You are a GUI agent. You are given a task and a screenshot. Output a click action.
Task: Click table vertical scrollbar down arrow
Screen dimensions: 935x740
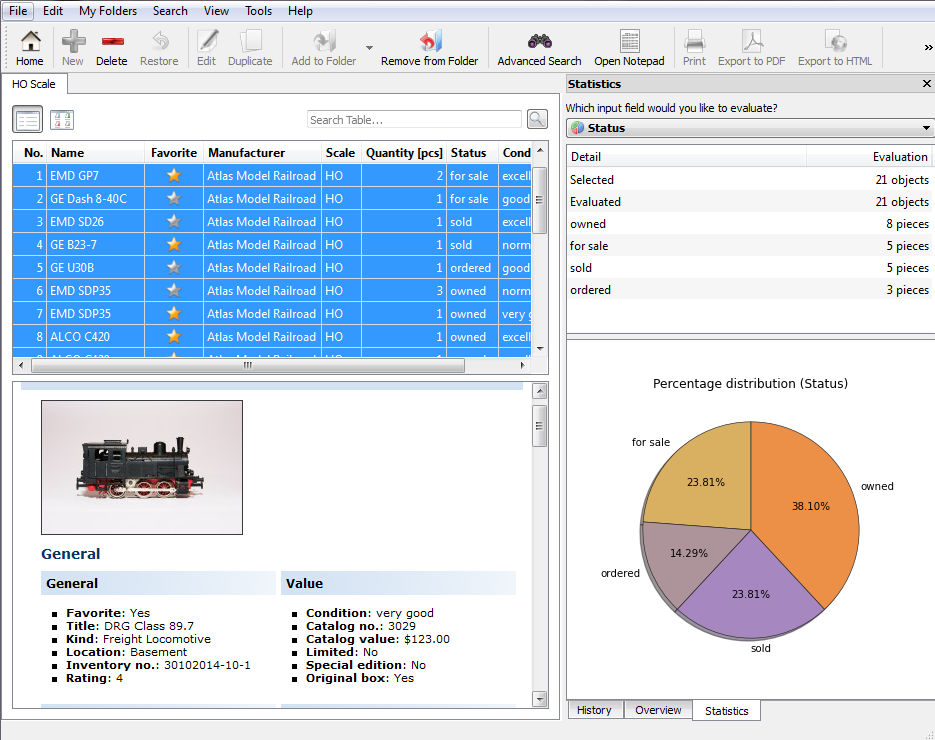pyautogui.click(x=540, y=349)
